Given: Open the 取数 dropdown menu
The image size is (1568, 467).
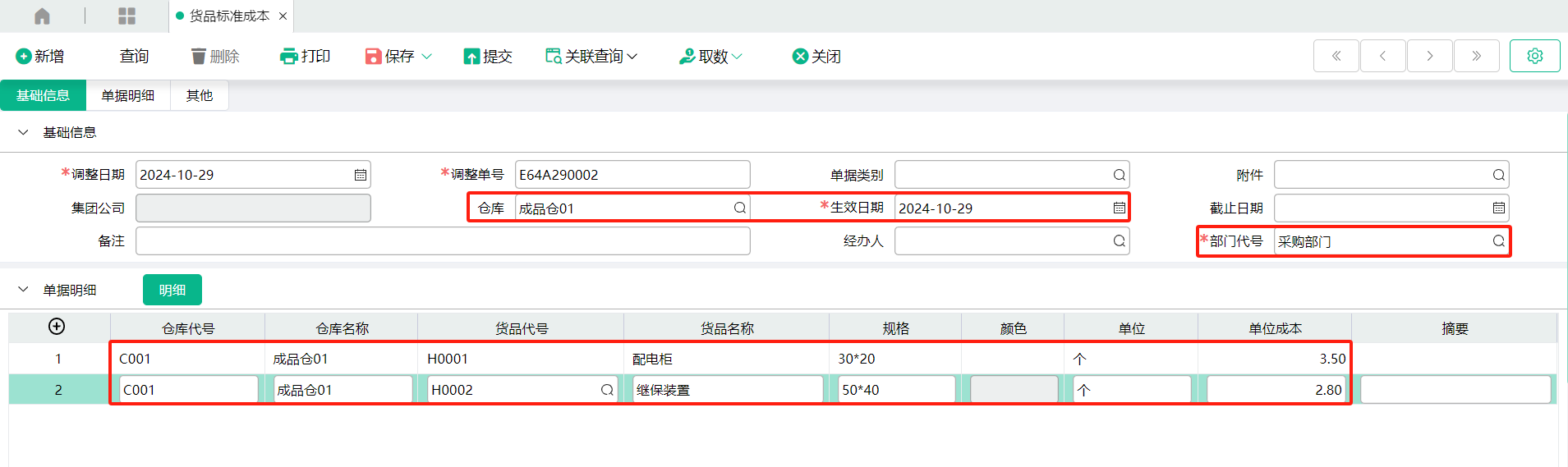Looking at the screenshot, I should point(710,56).
